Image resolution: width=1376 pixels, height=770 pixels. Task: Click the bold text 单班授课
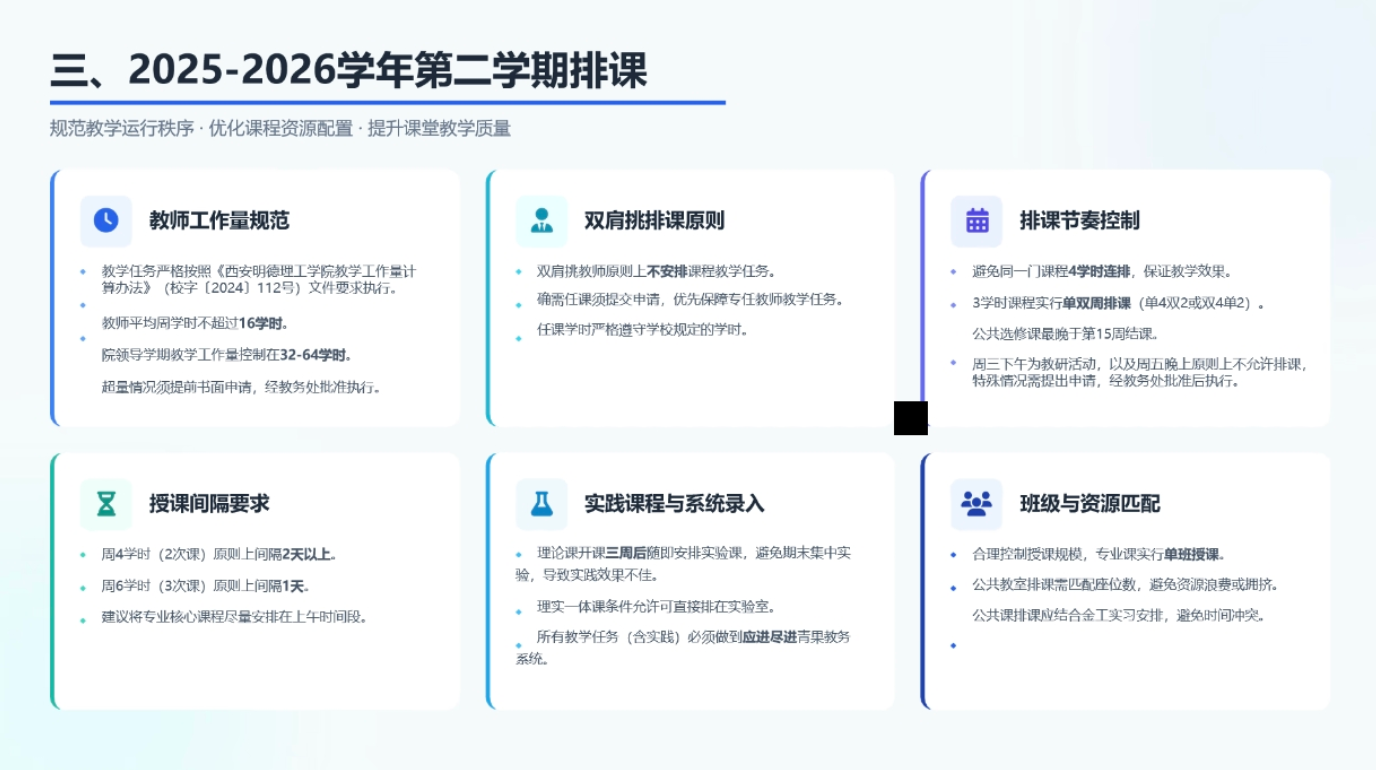pos(1194,555)
